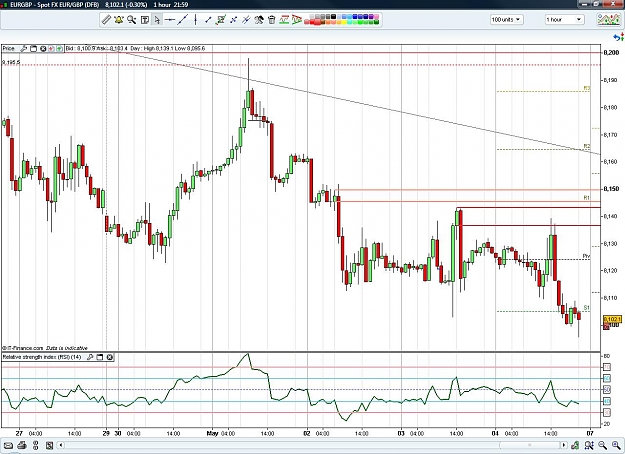The height and width of the screenshot is (454, 625).
Task: Open RSI indicator wrench settings
Action: (x=90, y=357)
